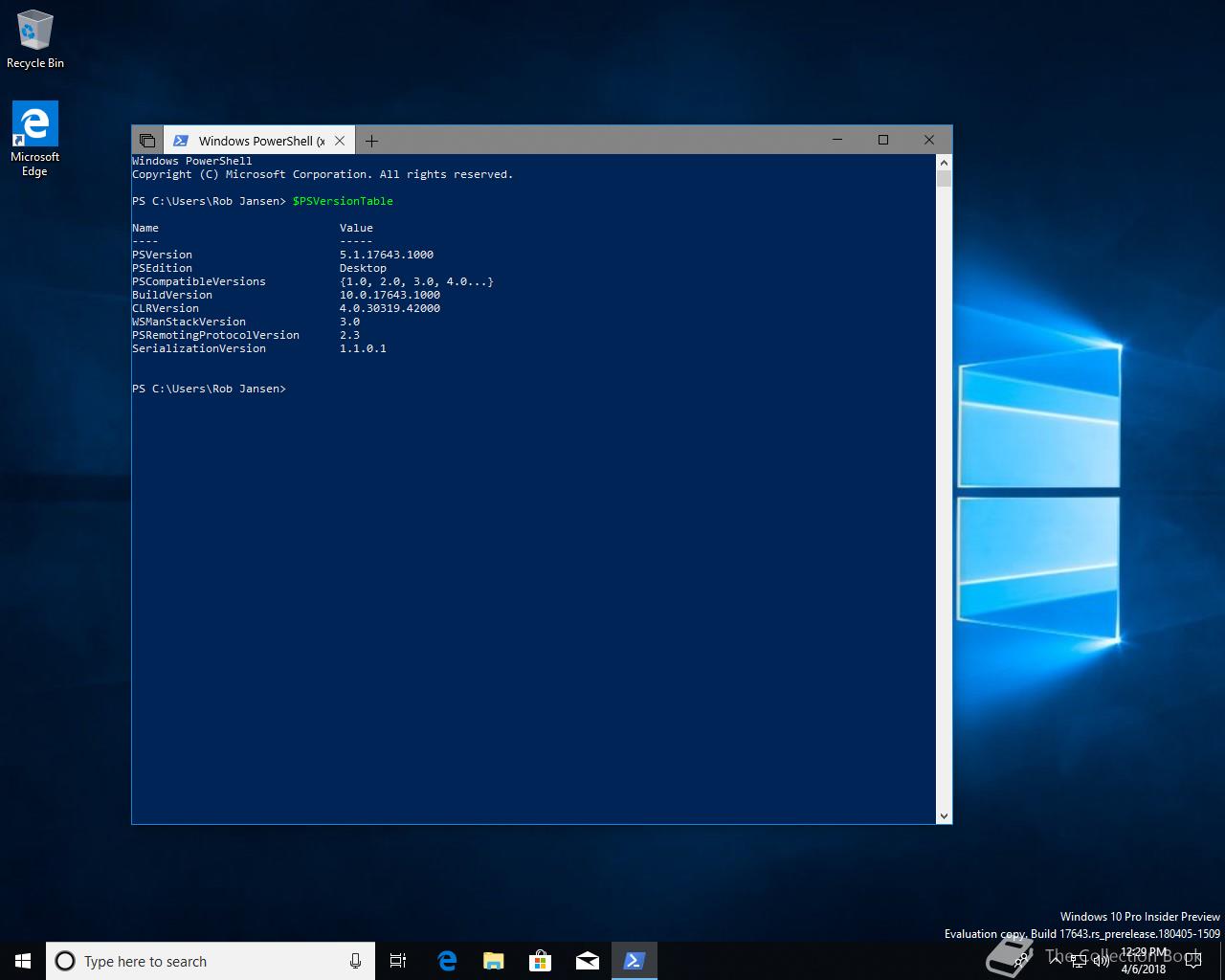Click the WSManStackVersion row name
Screen dimensions: 1225x980
[189, 322]
